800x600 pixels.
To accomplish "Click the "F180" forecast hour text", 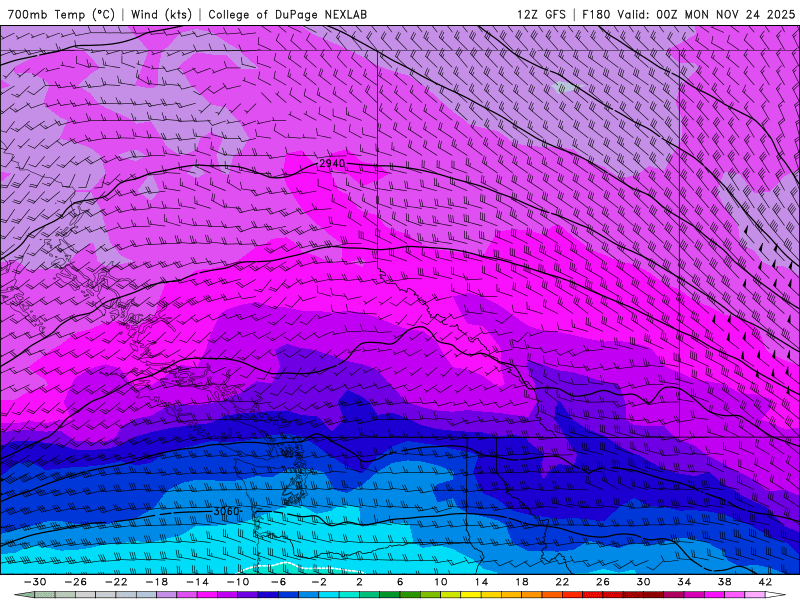I will pyautogui.click(x=596, y=14).
